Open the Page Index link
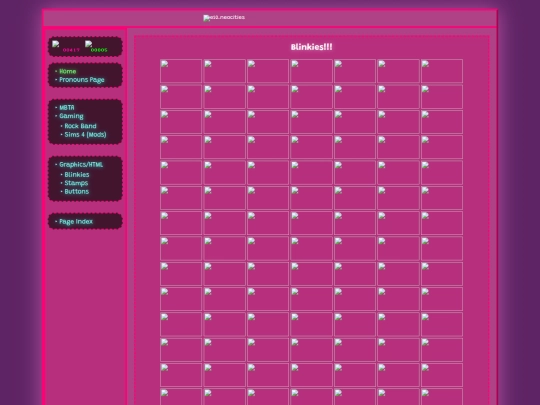 (x=76, y=221)
